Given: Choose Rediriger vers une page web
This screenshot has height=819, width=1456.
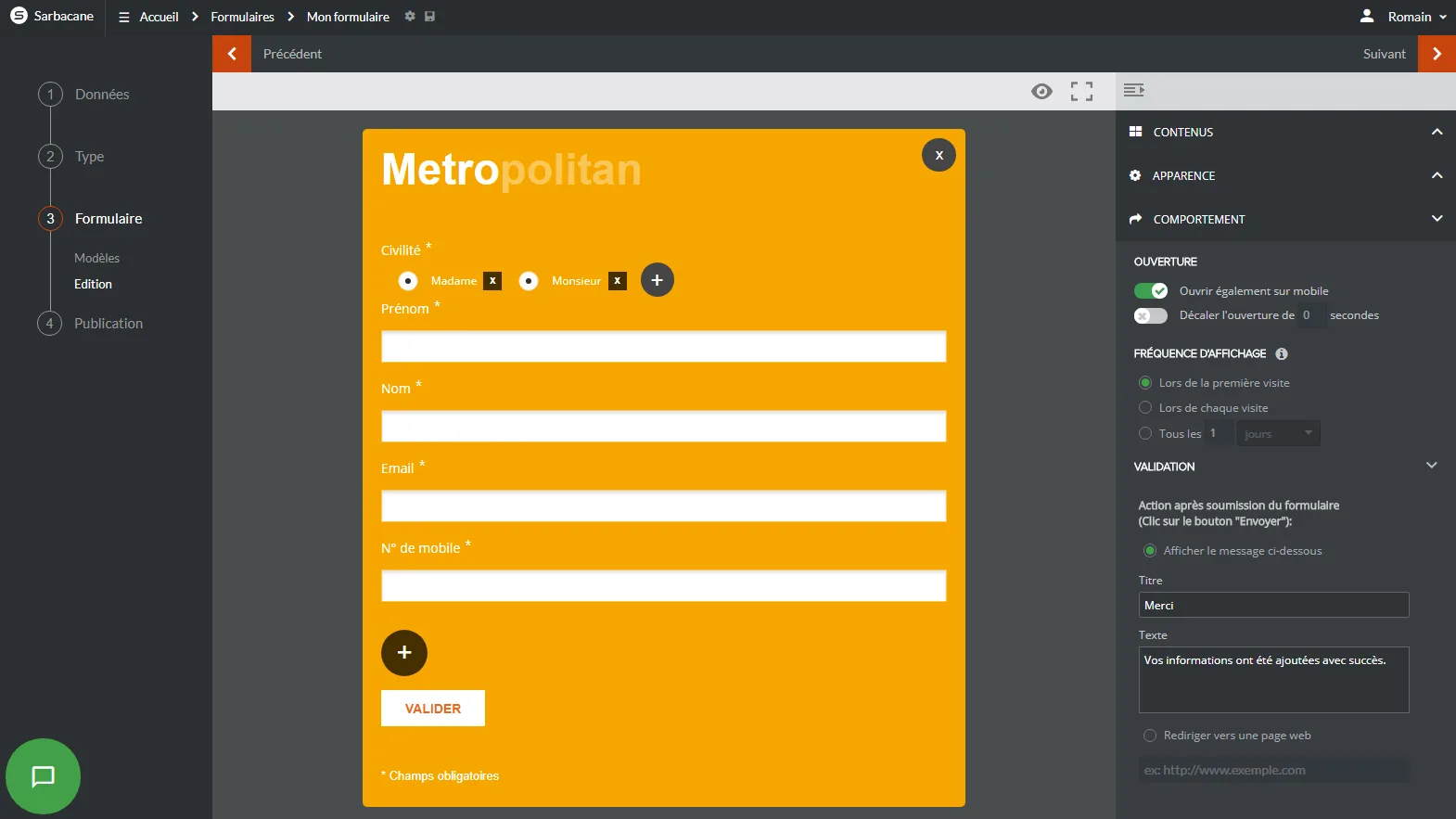Looking at the screenshot, I should [x=1150, y=736].
